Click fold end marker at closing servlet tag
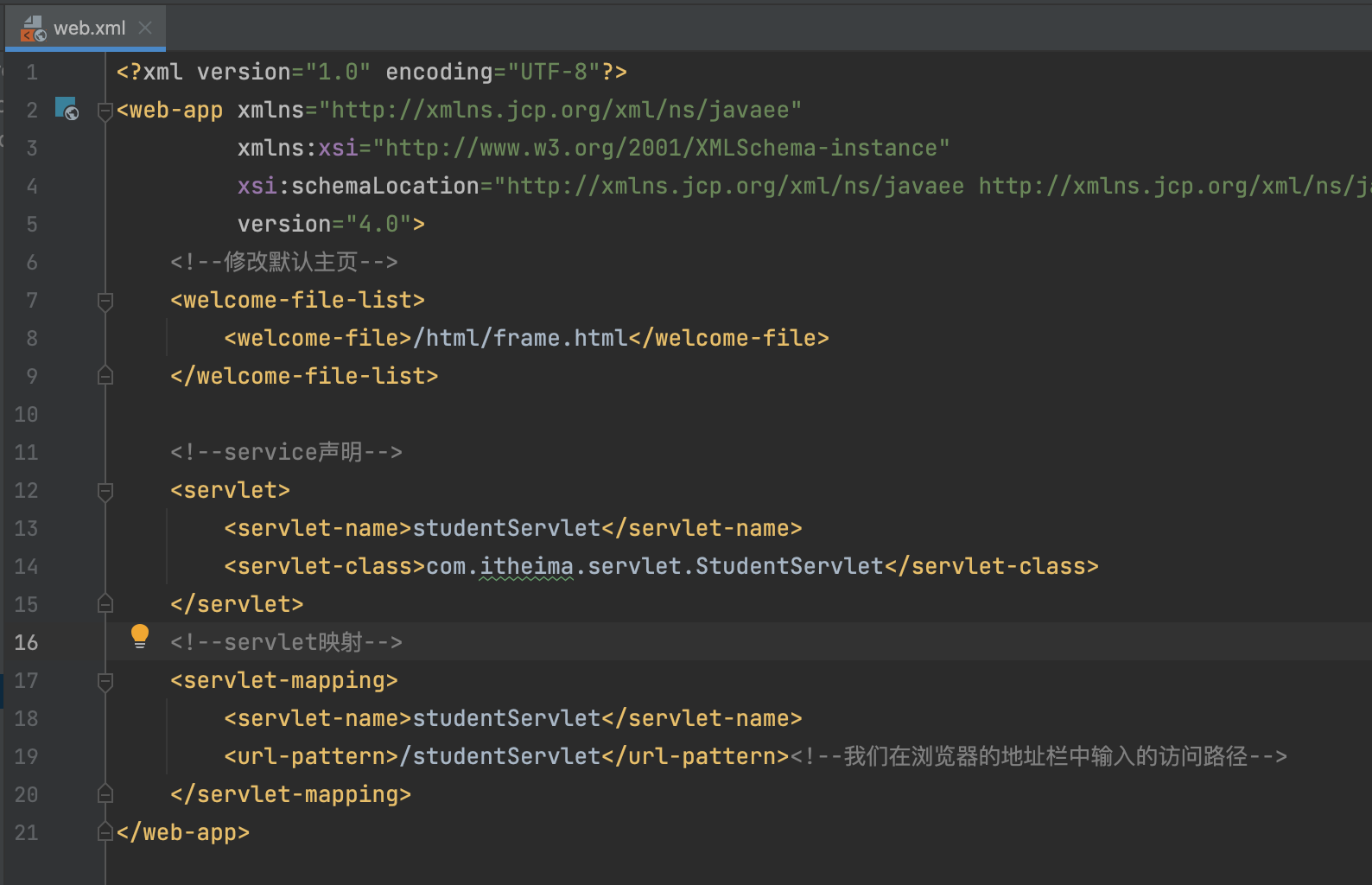Image resolution: width=1372 pixels, height=885 pixels. tap(105, 604)
